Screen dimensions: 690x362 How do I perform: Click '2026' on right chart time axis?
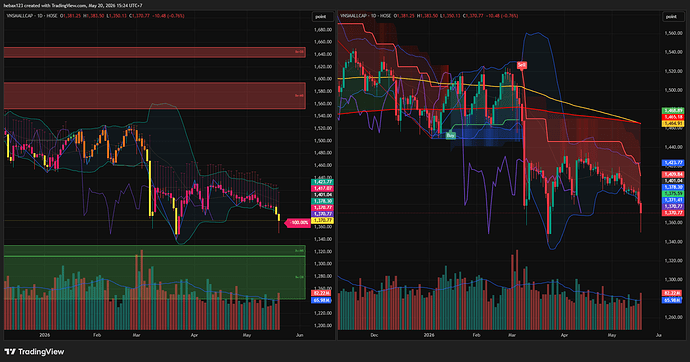[429, 335]
